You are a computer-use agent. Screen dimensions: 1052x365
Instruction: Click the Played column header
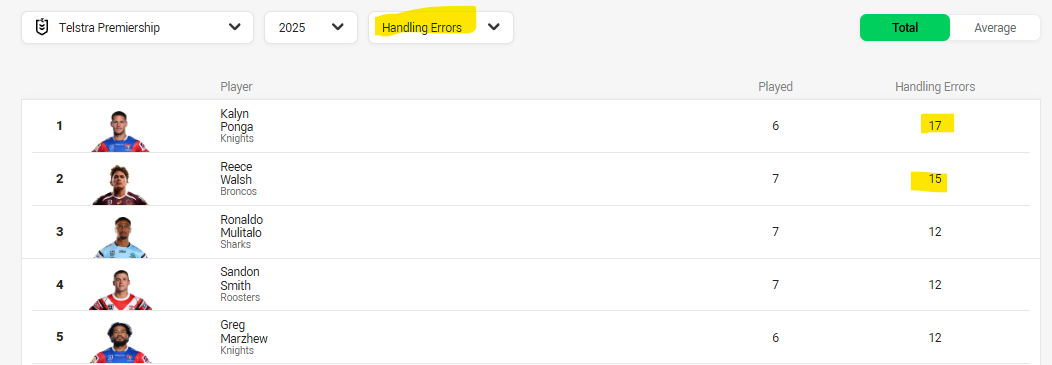(x=776, y=87)
